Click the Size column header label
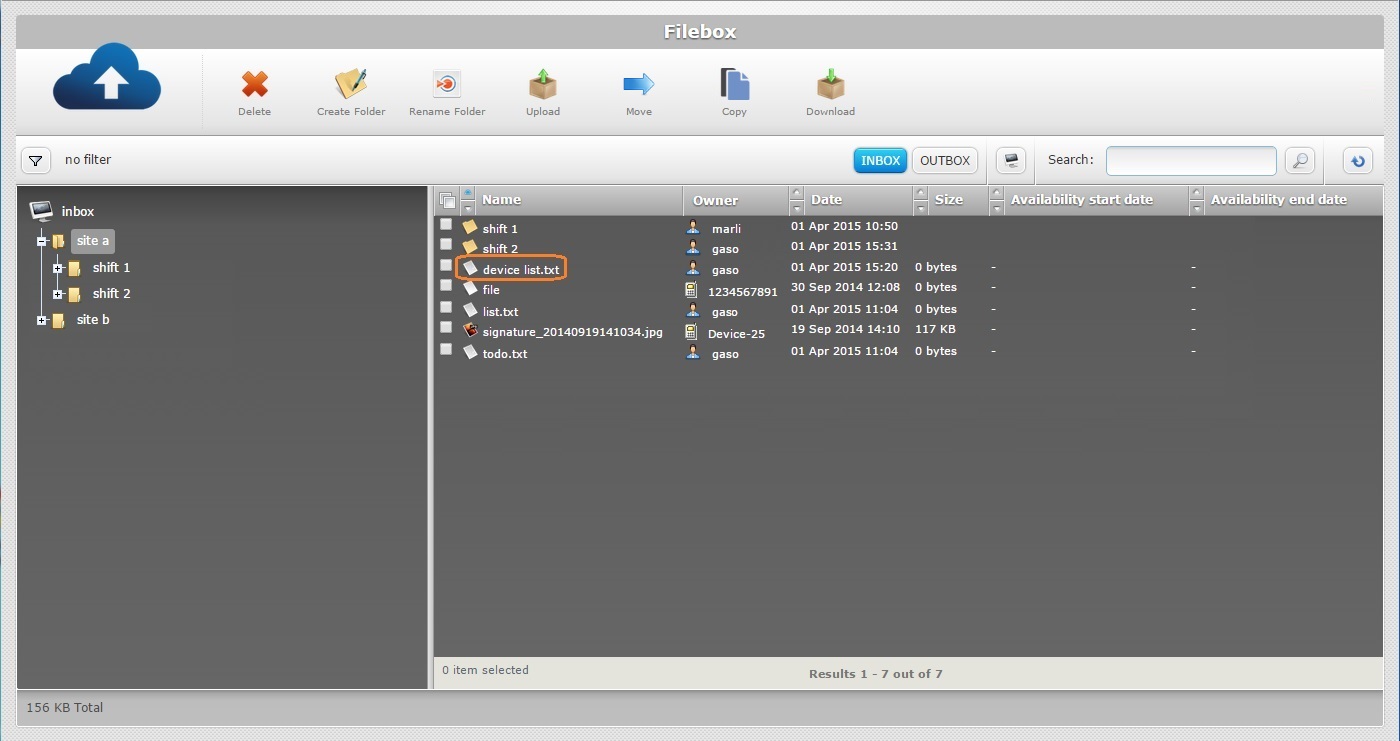Screen dimensions: 1400x741 click(x=948, y=200)
